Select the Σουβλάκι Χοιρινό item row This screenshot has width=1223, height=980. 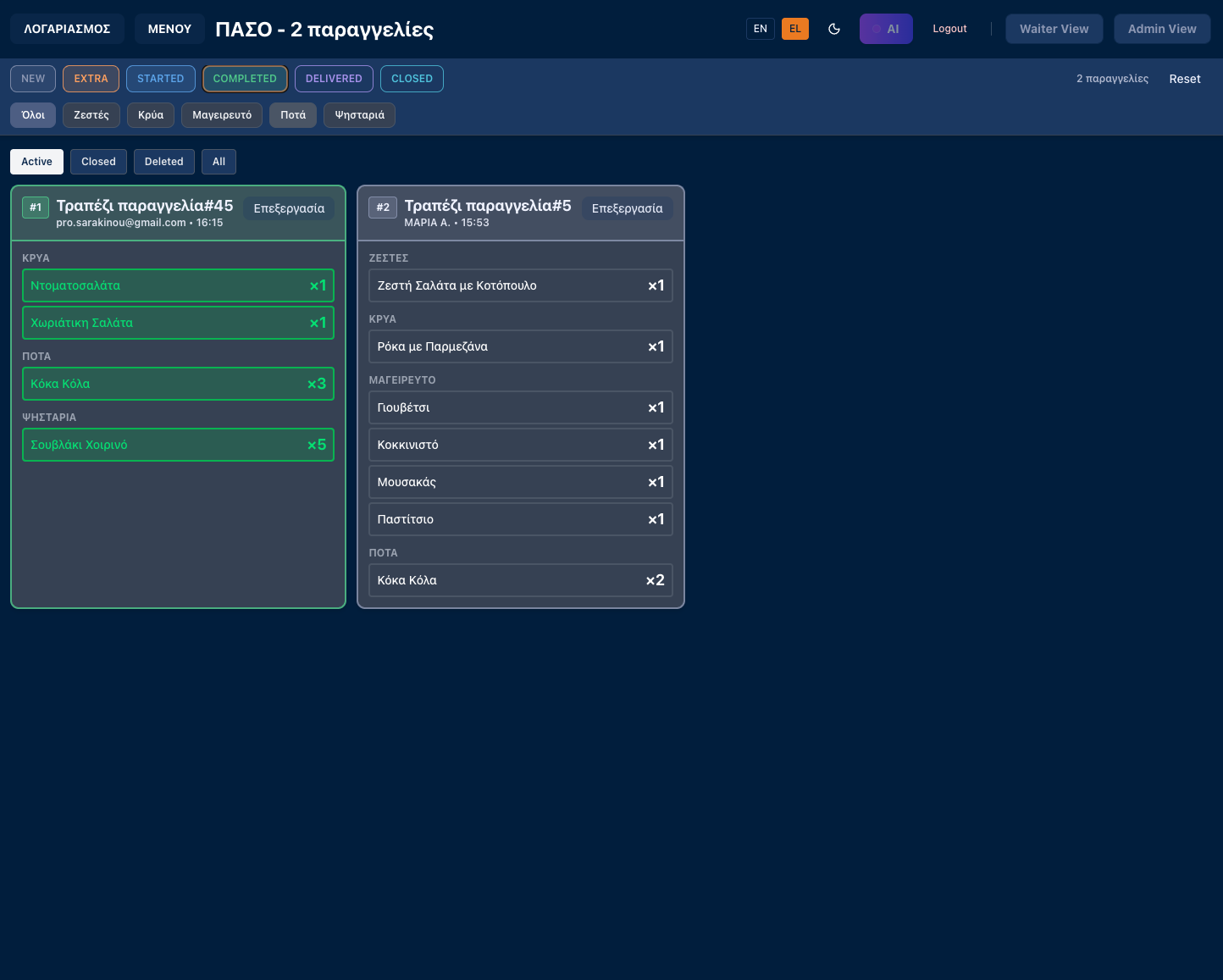178,445
